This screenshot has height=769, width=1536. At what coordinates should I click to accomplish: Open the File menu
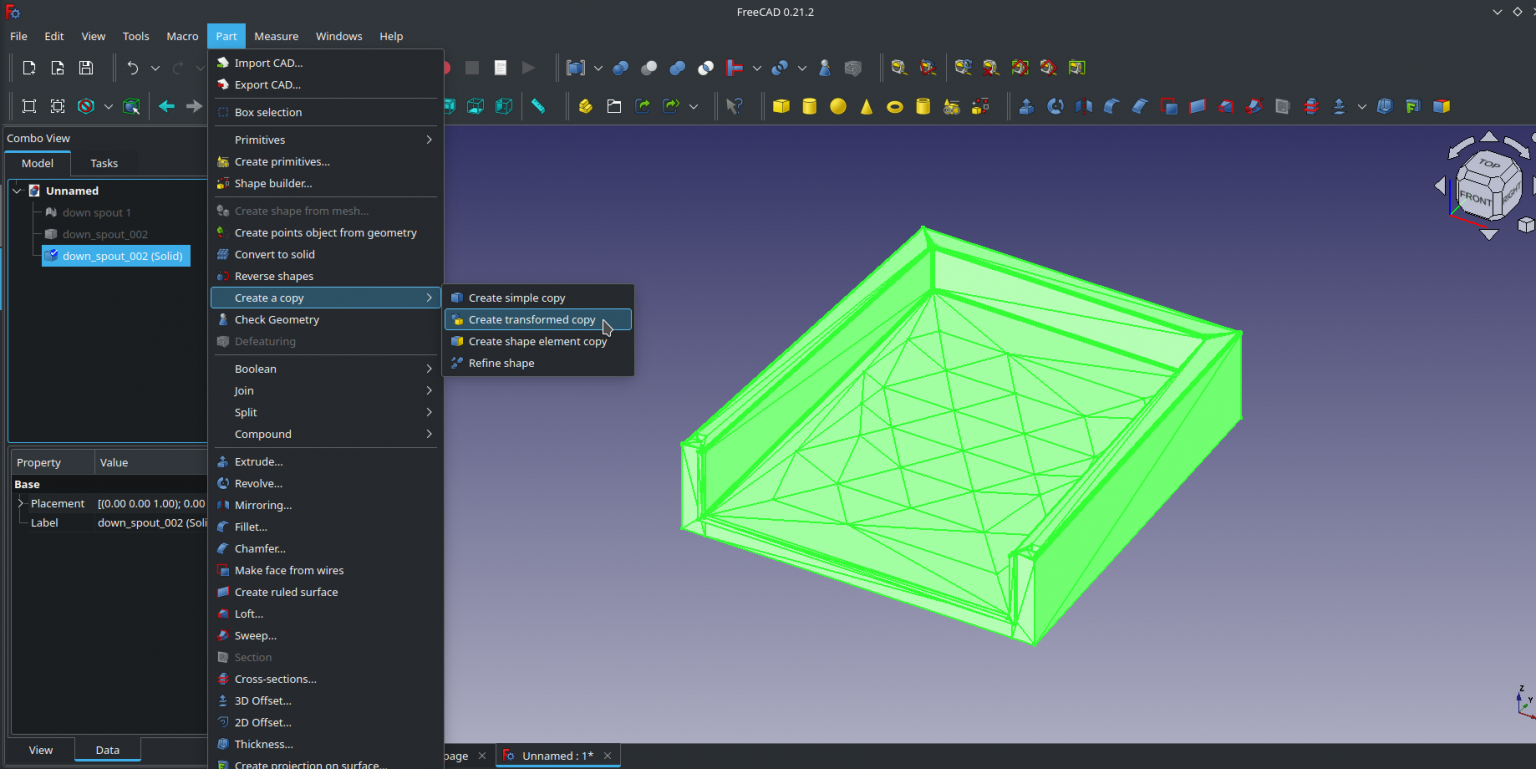coord(18,36)
